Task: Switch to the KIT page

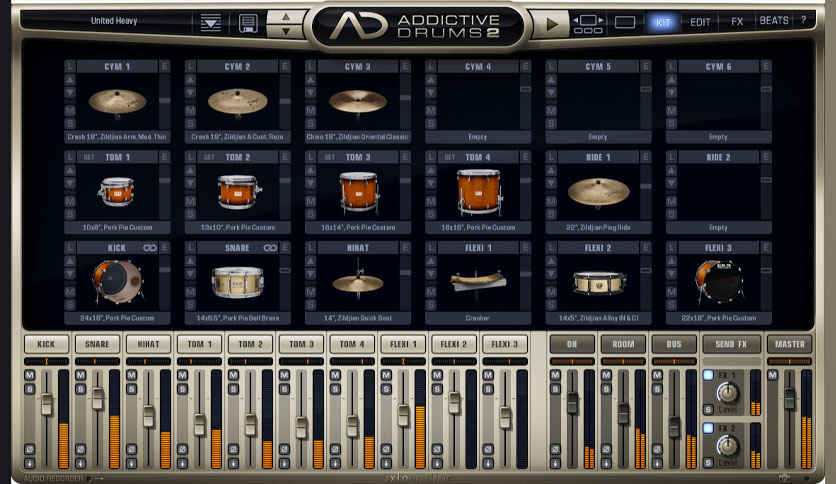Action: point(663,22)
